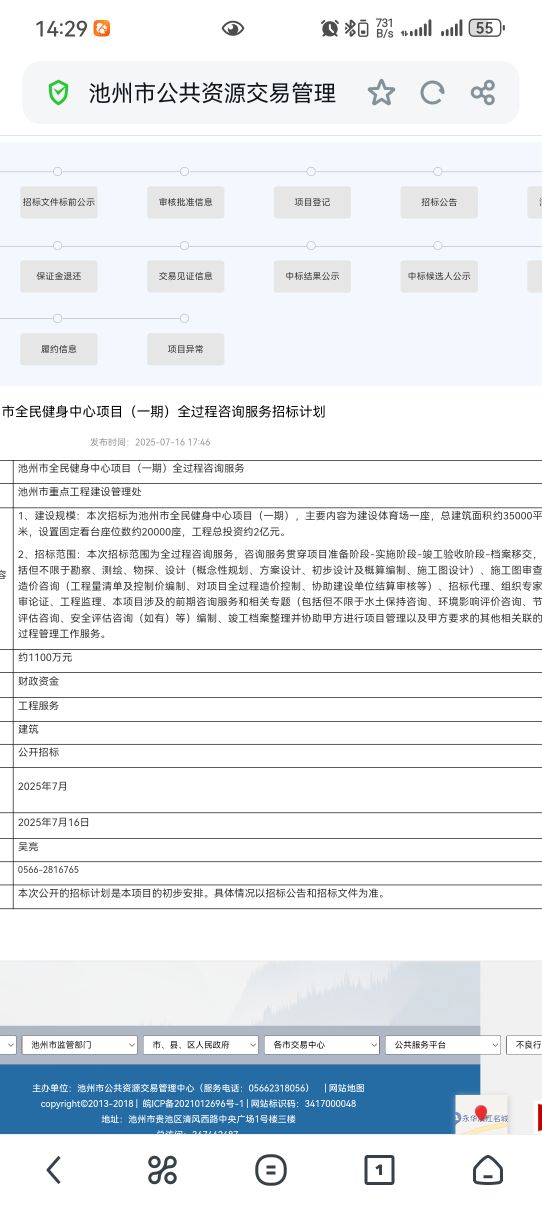Expand the 市、县、区人民政府 dropdown
Viewport: 542px width, 1206px height.
pos(201,1044)
